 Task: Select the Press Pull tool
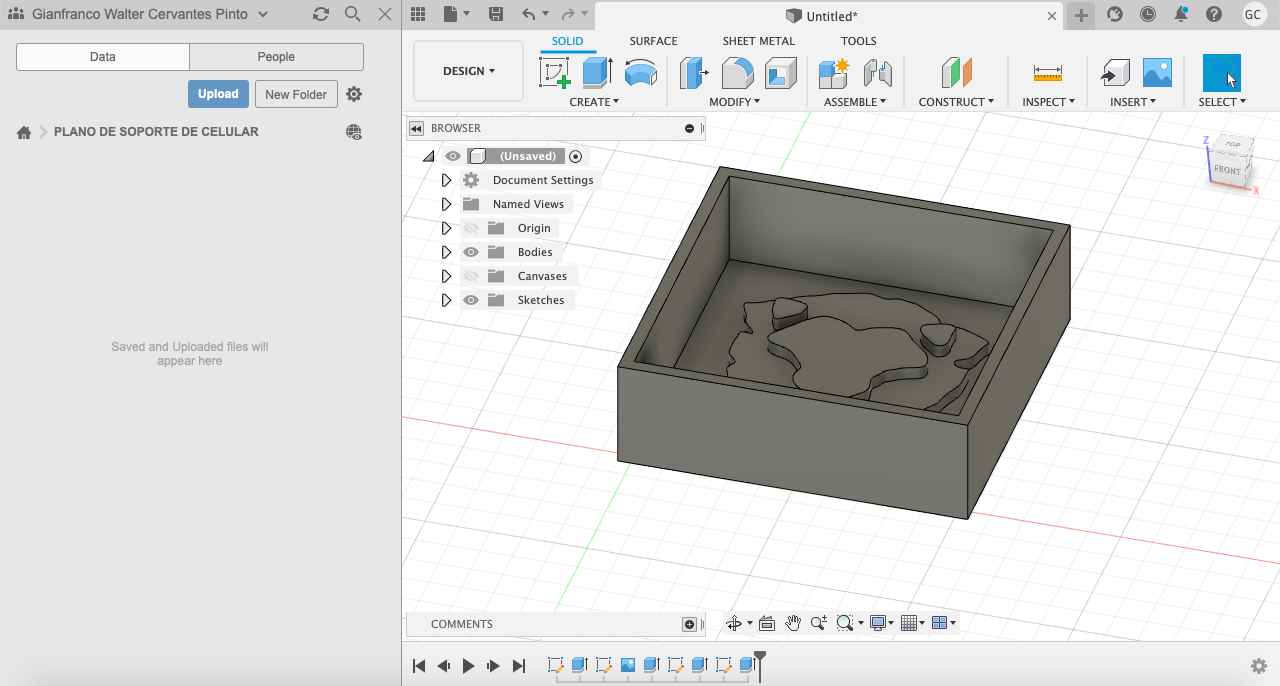[694, 73]
